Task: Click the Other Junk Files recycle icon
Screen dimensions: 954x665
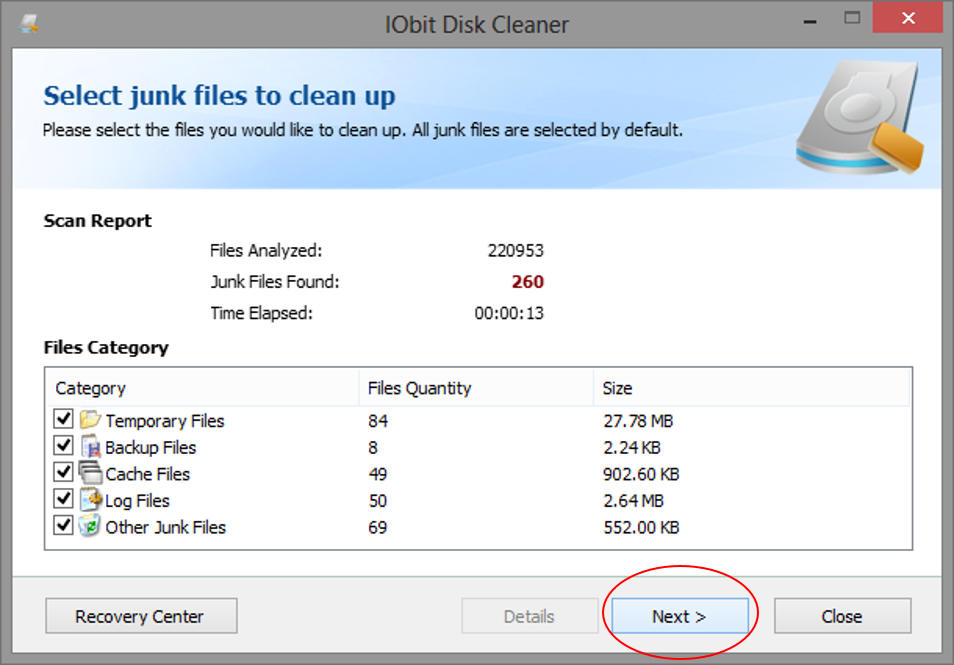Action: click(90, 526)
